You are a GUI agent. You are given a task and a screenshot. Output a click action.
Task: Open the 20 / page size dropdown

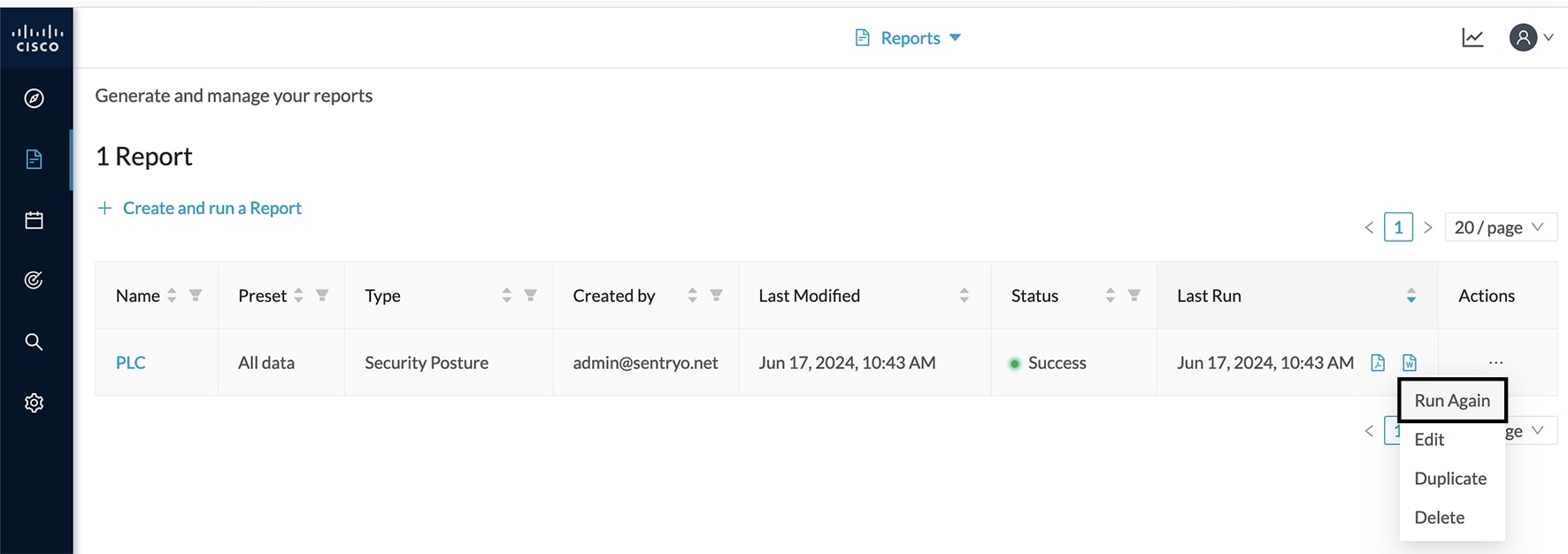1500,227
